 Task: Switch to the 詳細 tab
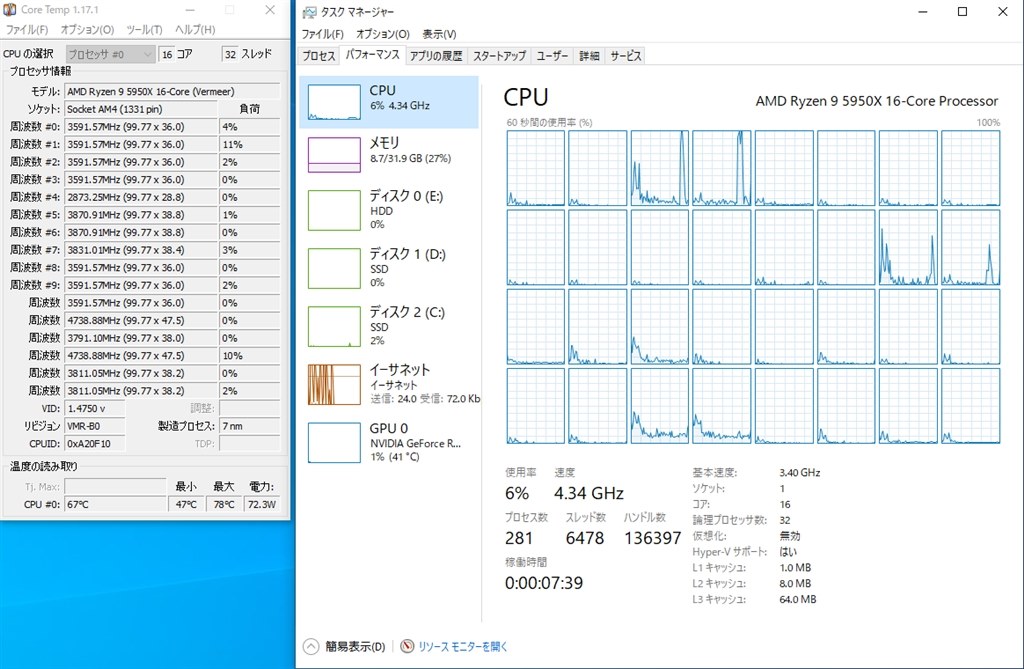[x=589, y=56]
